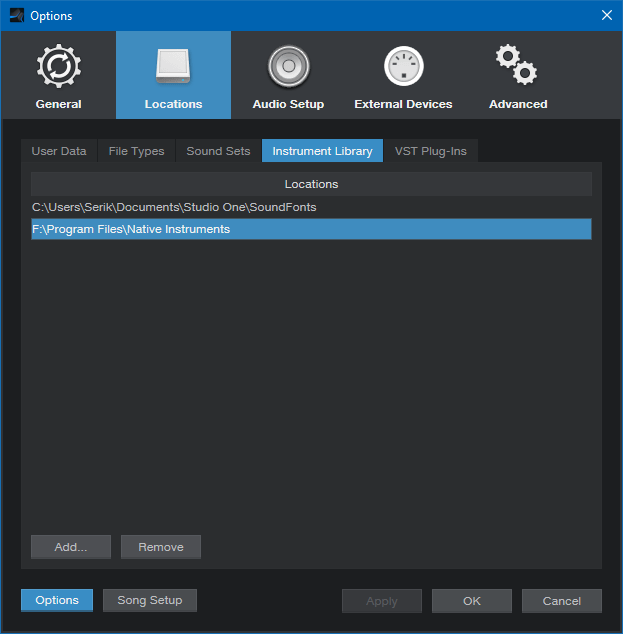623x634 pixels.
Task: Cancel the Options dialog
Action: click(x=562, y=601)
